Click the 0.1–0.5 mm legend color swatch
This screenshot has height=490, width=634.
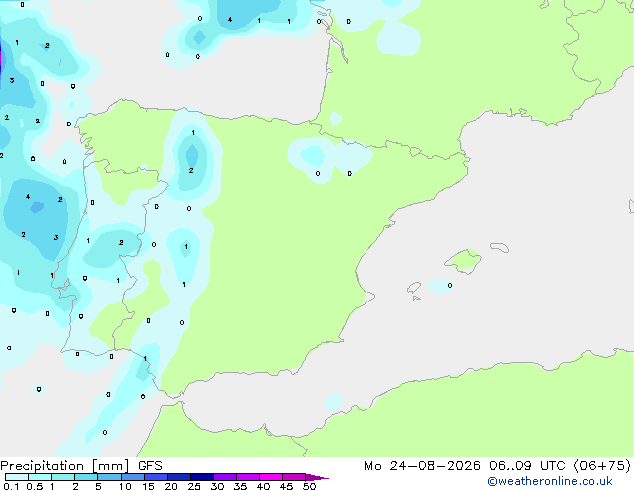click(x=17, y=477)
